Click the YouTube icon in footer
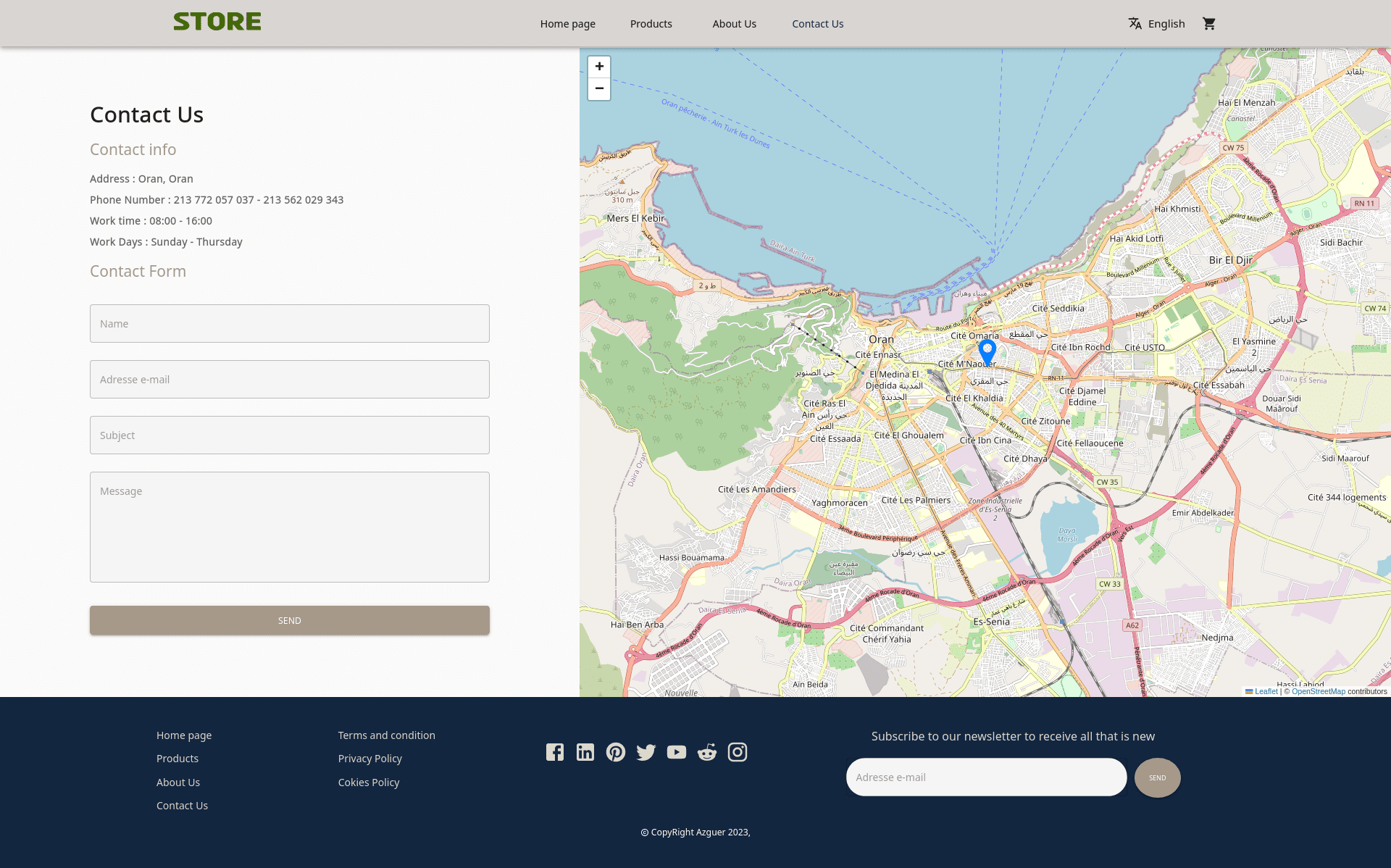 point(677,752)
